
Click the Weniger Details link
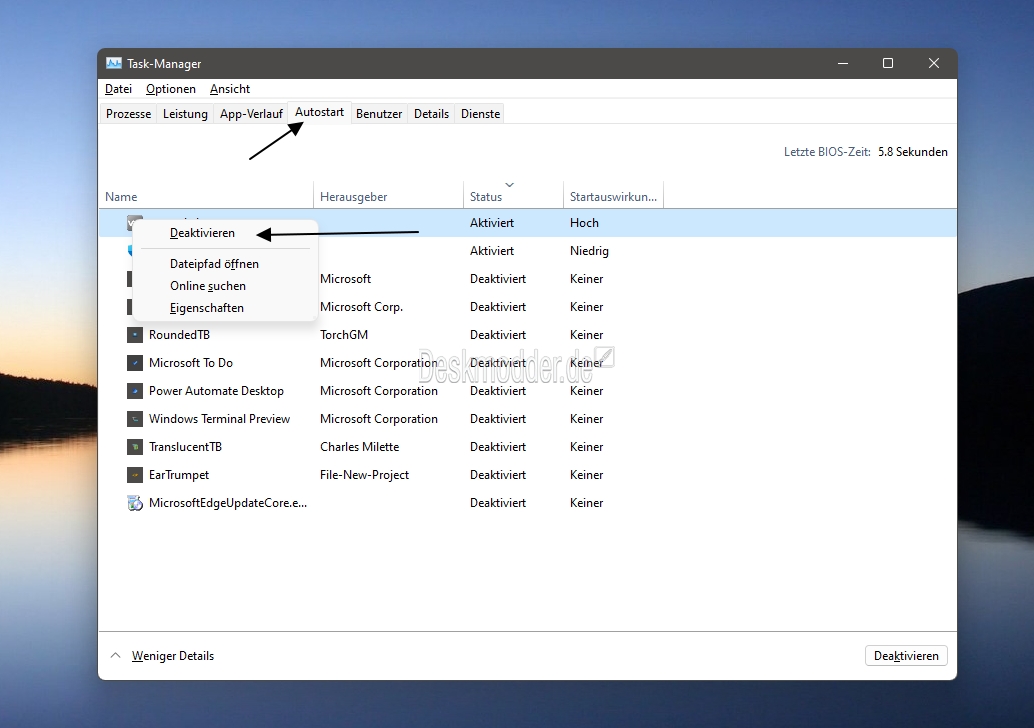point(173,655)
